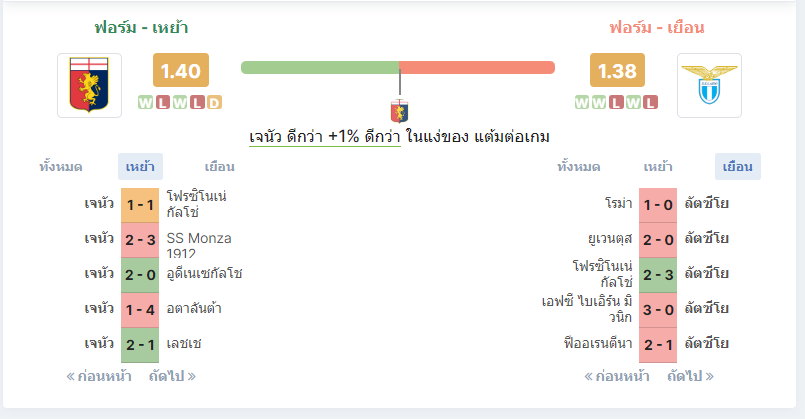Go to ถัดไป on Genoa's match list
The image size is (805, 419).
[x=172, y=376]
